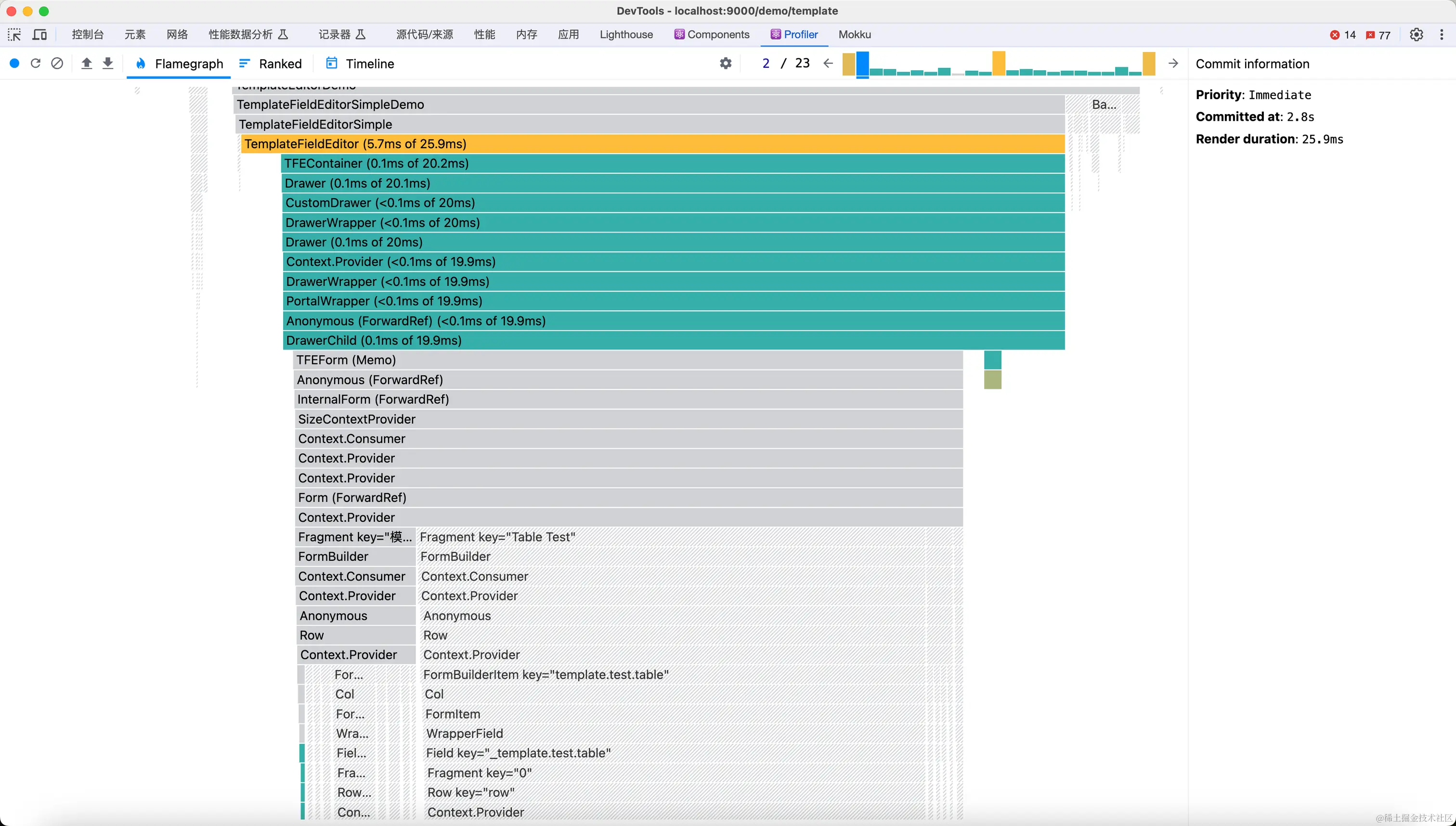
Task: Select the DrawerWrapper (<0.1ms of 20ms) bar
Action: tap(674, 223)
